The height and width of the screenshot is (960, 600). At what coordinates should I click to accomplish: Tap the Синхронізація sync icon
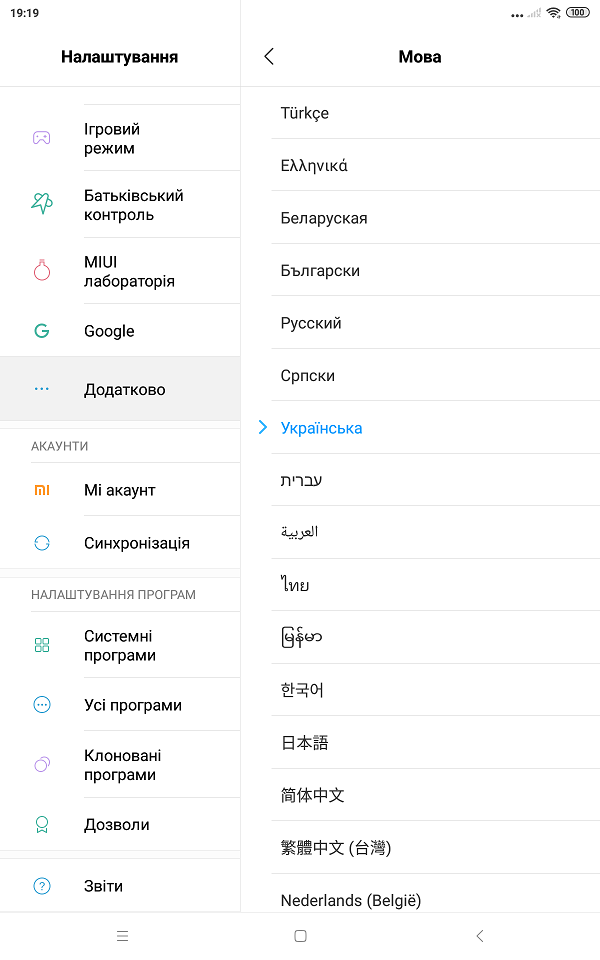coord(42,543)
